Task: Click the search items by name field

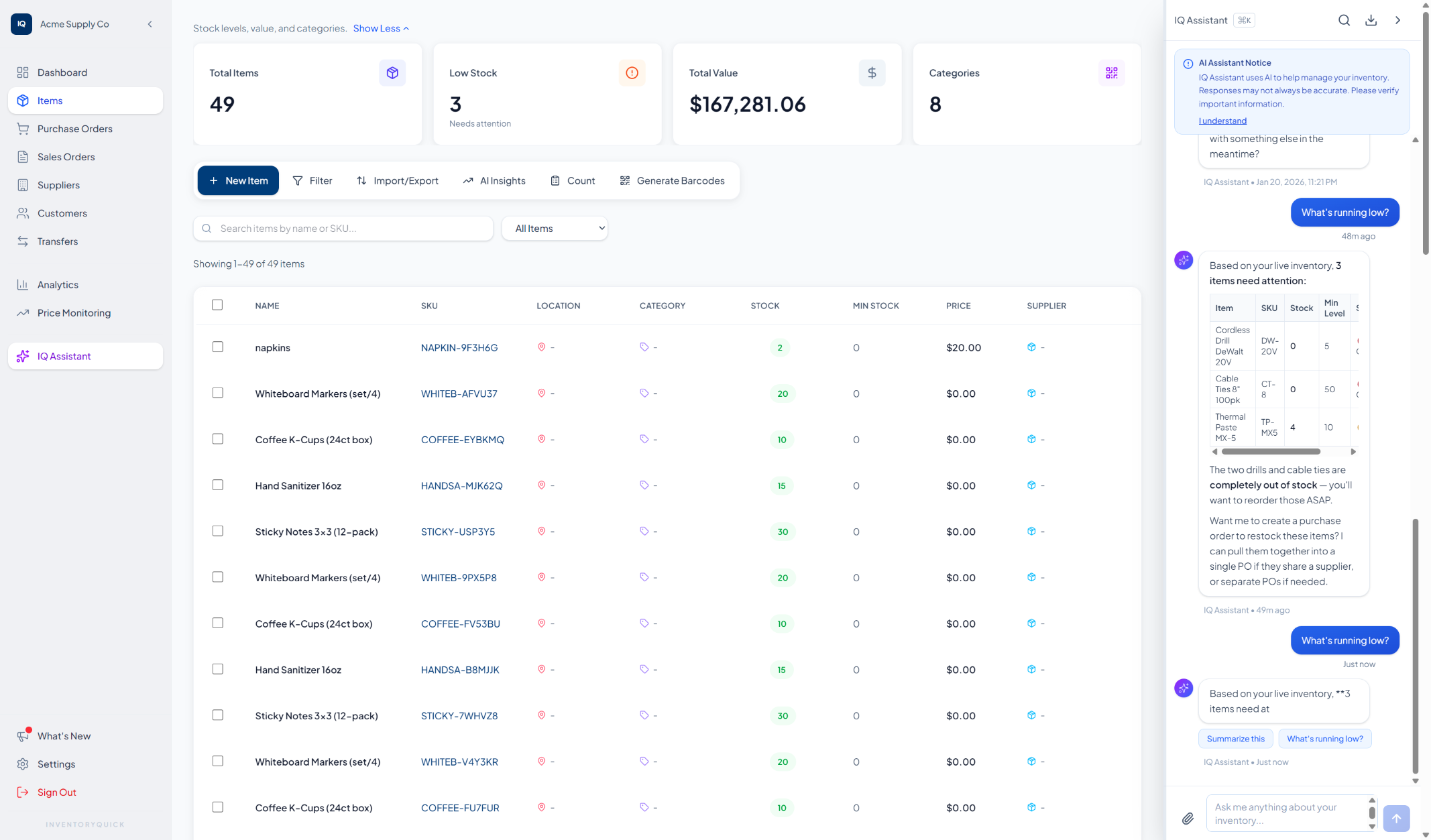Action: click(x=343, y=228)
